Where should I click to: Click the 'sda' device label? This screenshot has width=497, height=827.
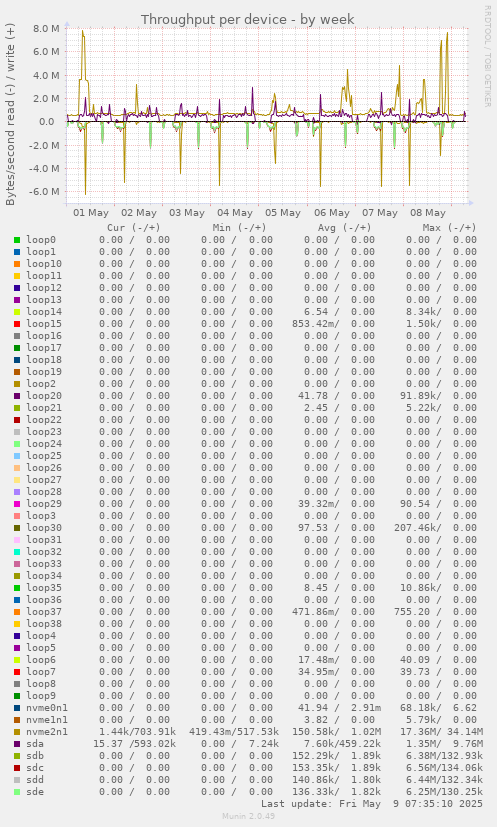(x=35, y=744)
